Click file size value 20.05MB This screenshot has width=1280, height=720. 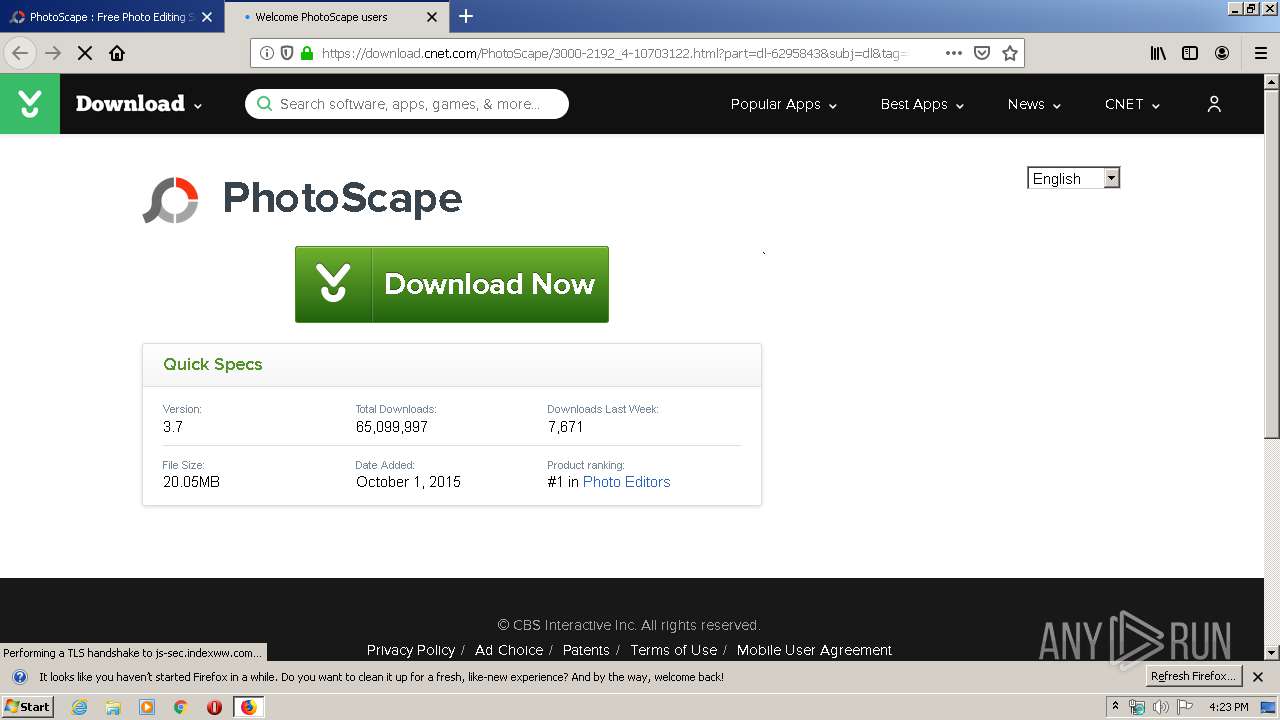pyautogui.click(x=191, y=482)
